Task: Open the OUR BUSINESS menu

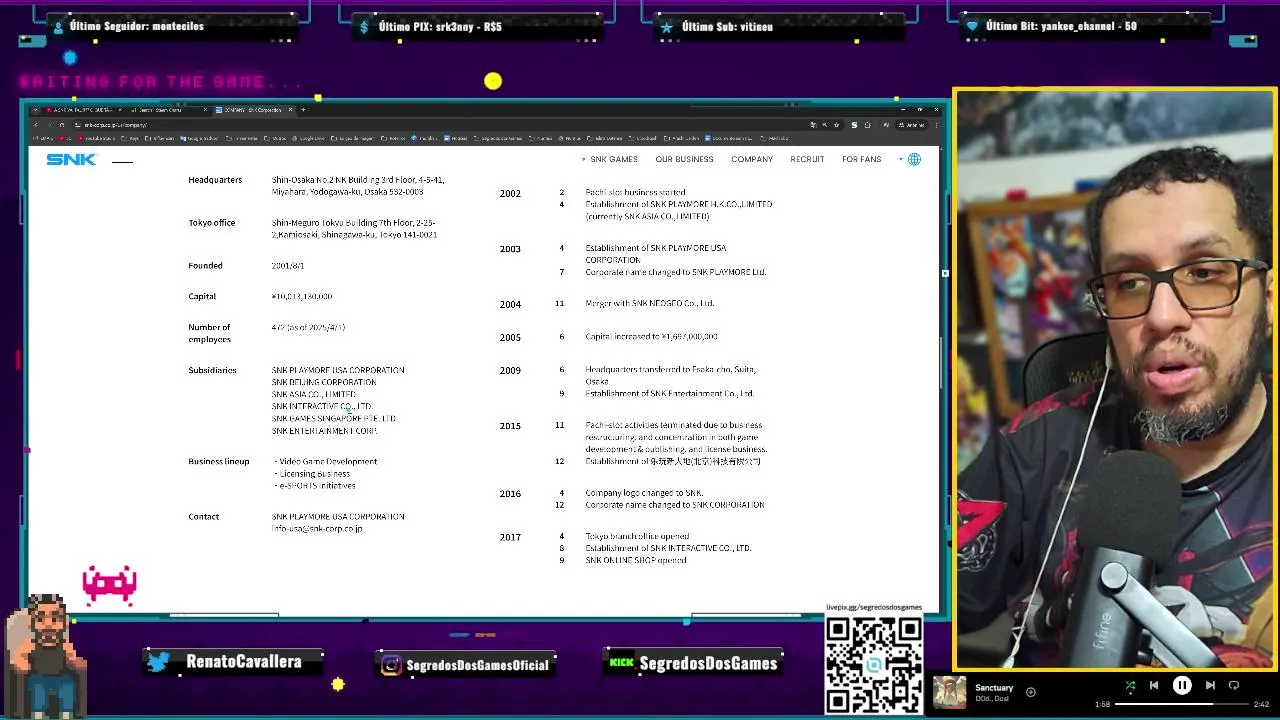Action: point(684,159)
